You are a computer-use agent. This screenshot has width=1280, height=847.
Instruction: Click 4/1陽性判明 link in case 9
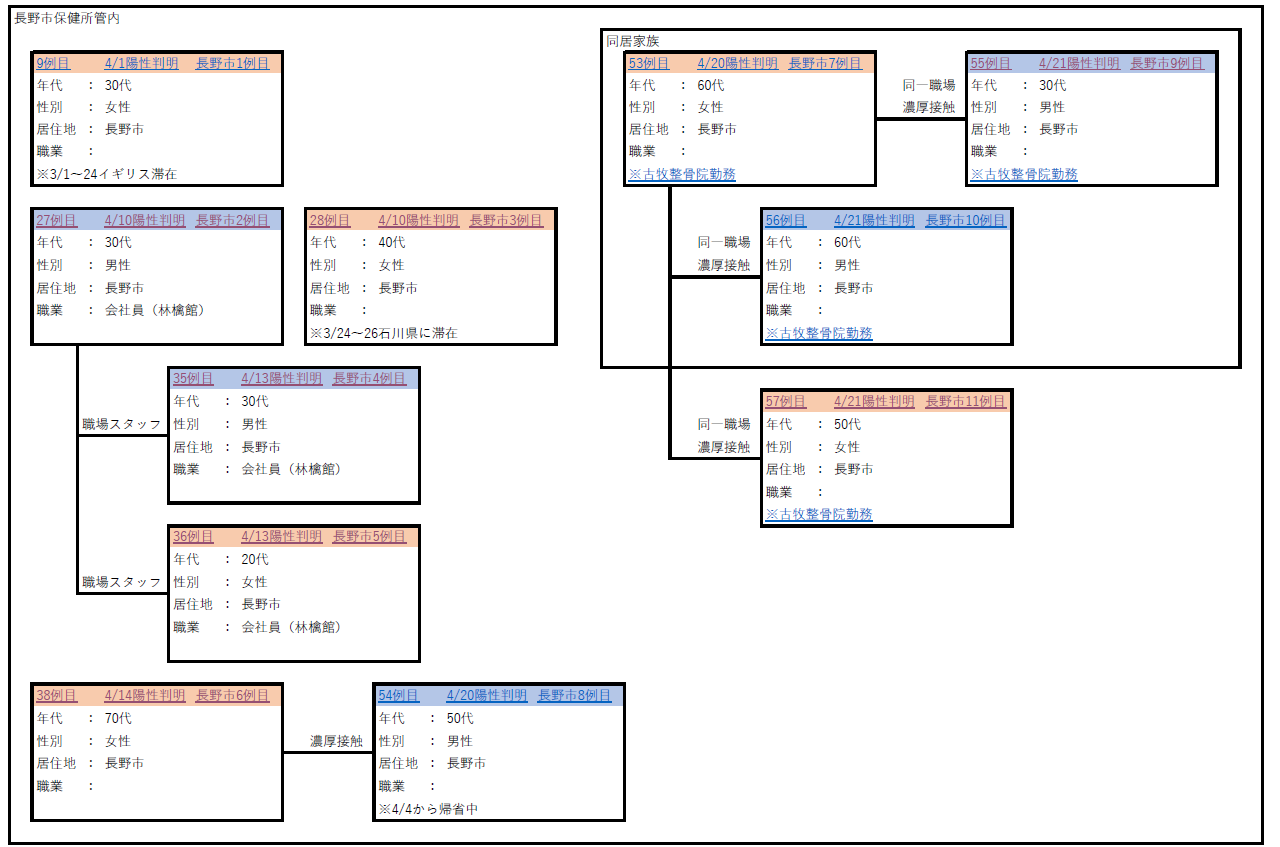tap(141, 63)
